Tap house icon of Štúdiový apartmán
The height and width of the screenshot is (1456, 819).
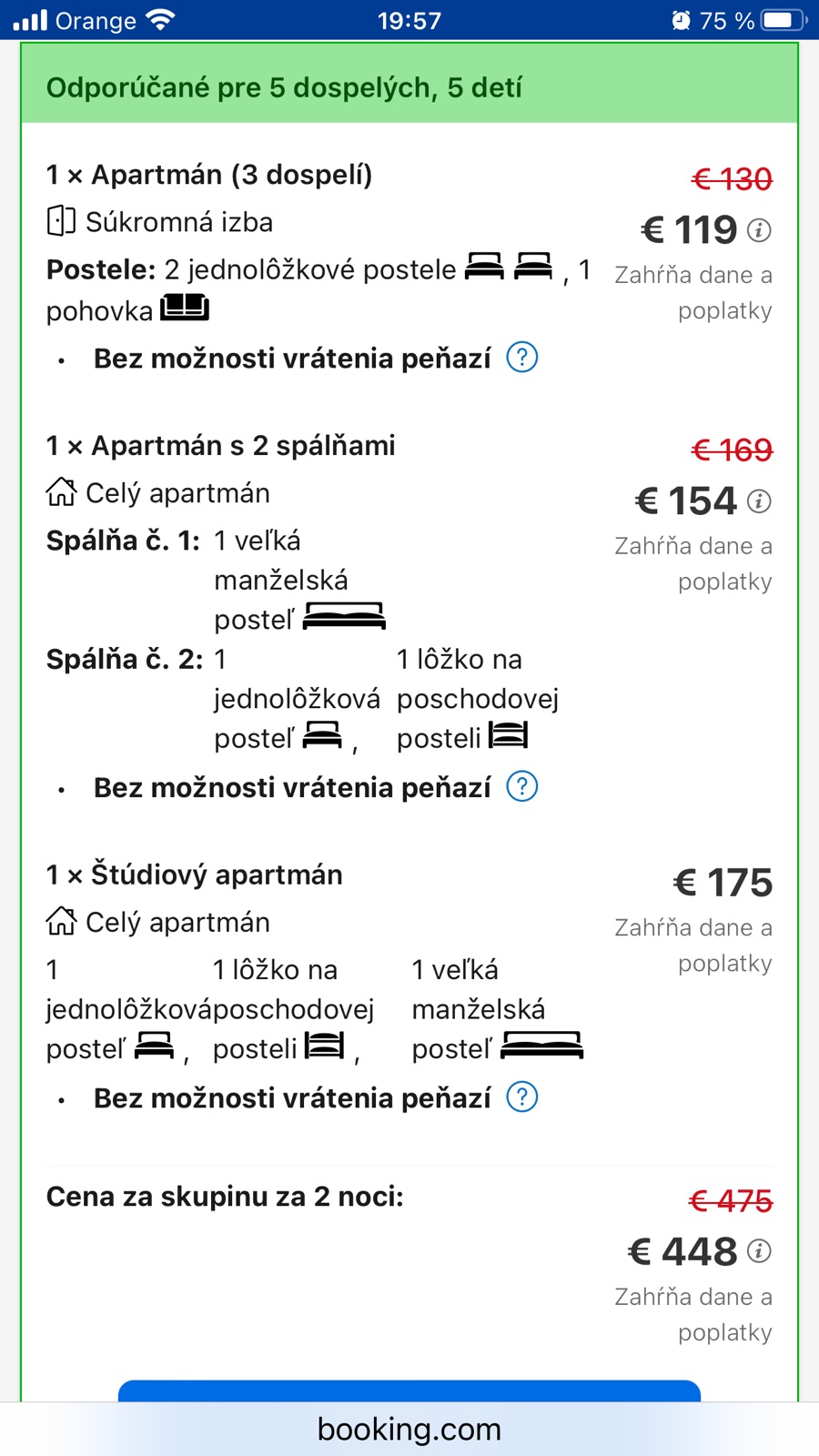pos(61,921)
